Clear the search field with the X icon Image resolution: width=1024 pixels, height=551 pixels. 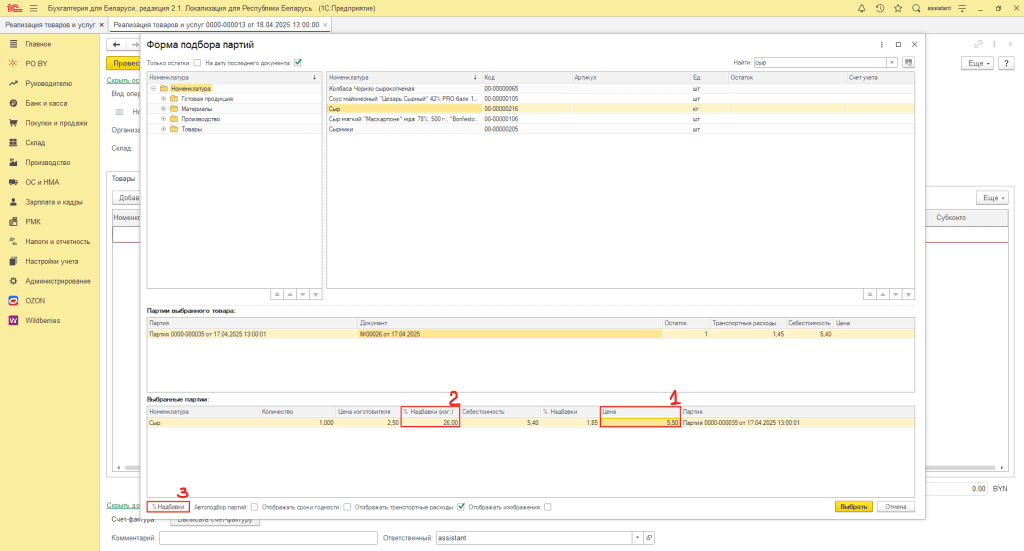point(891,62)
